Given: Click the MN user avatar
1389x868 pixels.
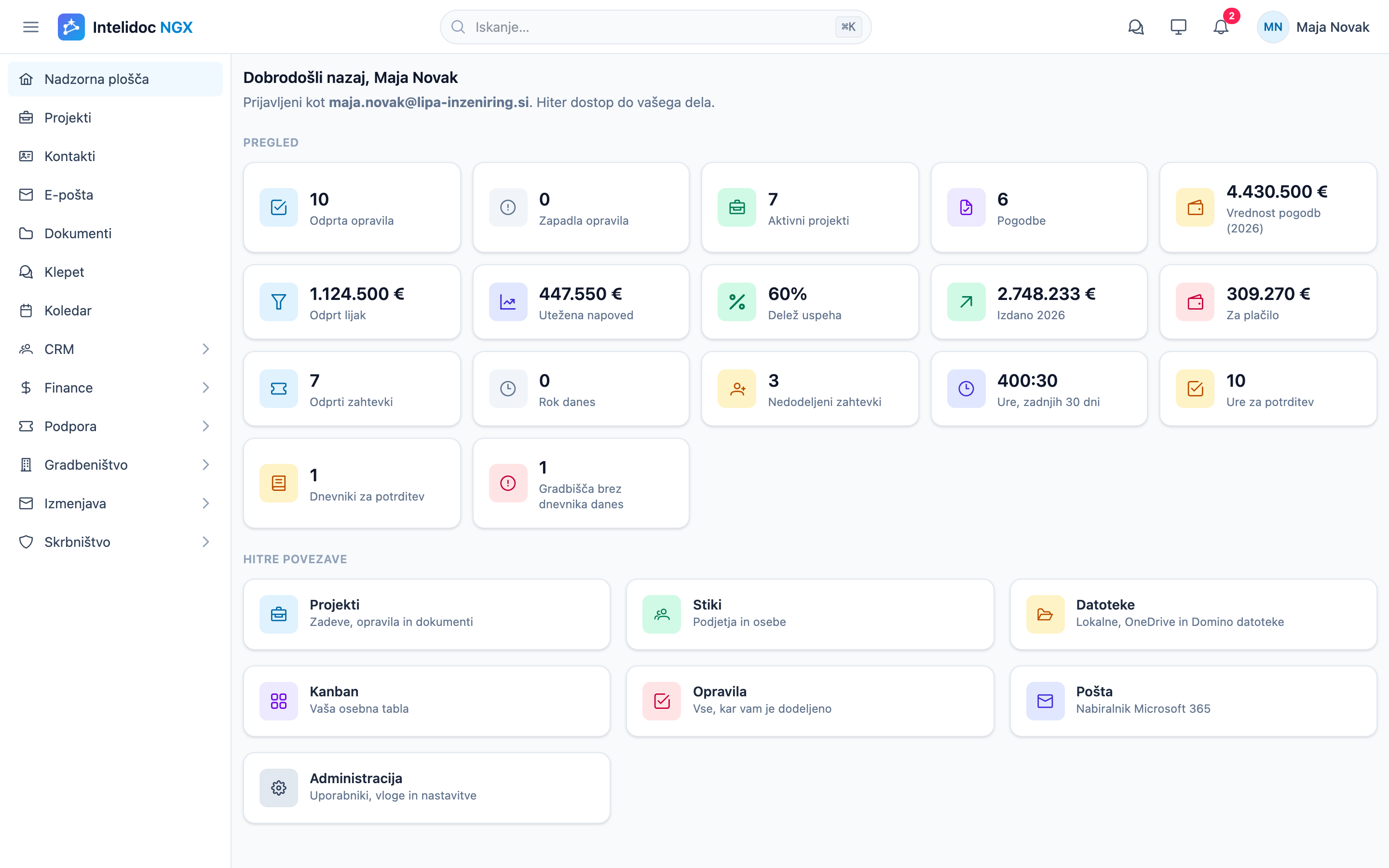Looking at the screenshot, I should click(1272, 27).
